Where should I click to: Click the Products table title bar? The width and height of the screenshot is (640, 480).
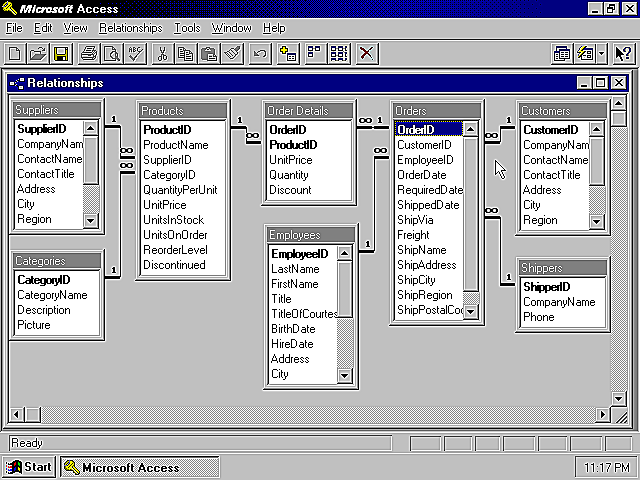[x=183, y=111]
